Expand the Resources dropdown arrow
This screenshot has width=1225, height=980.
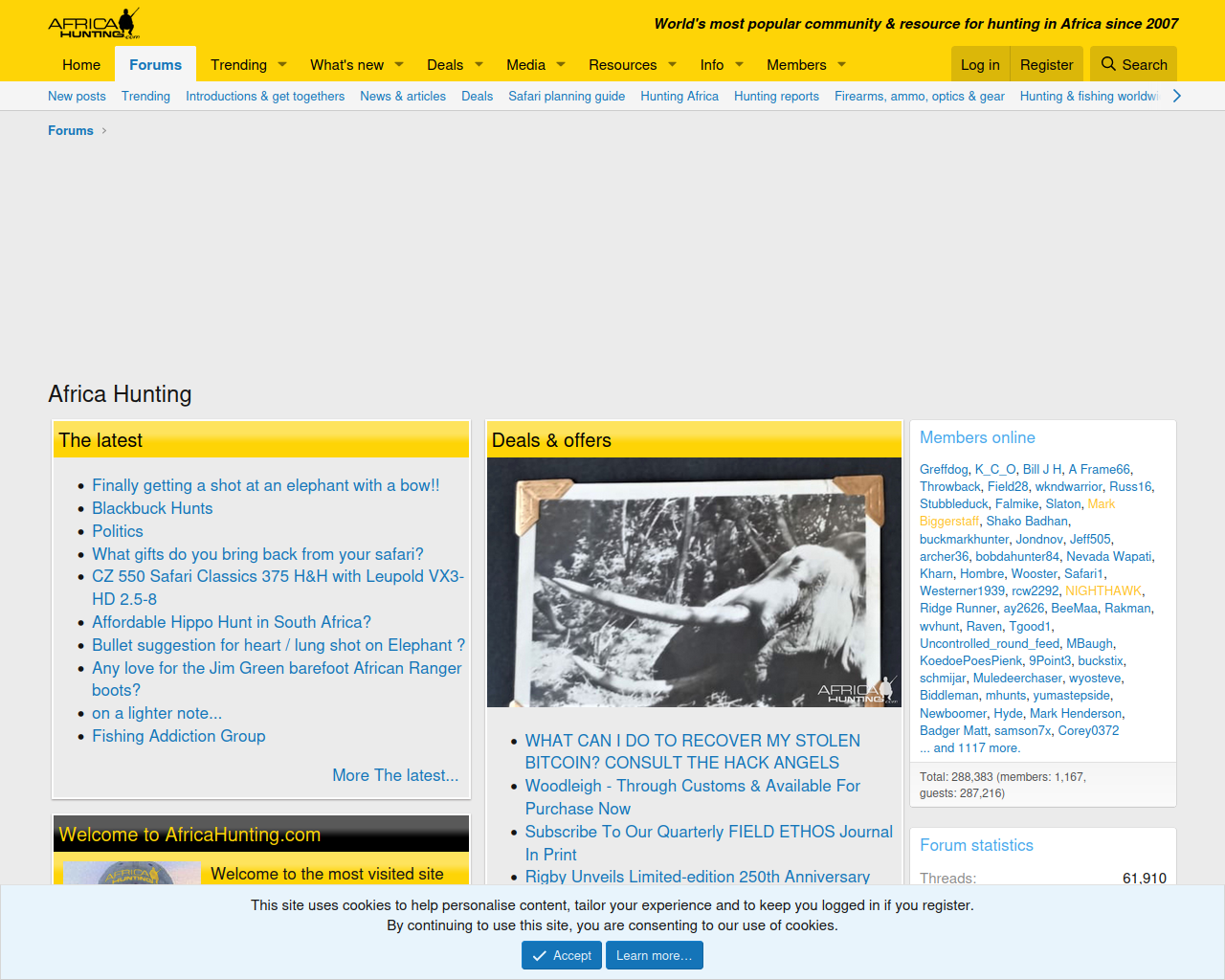tap(672, 64)
